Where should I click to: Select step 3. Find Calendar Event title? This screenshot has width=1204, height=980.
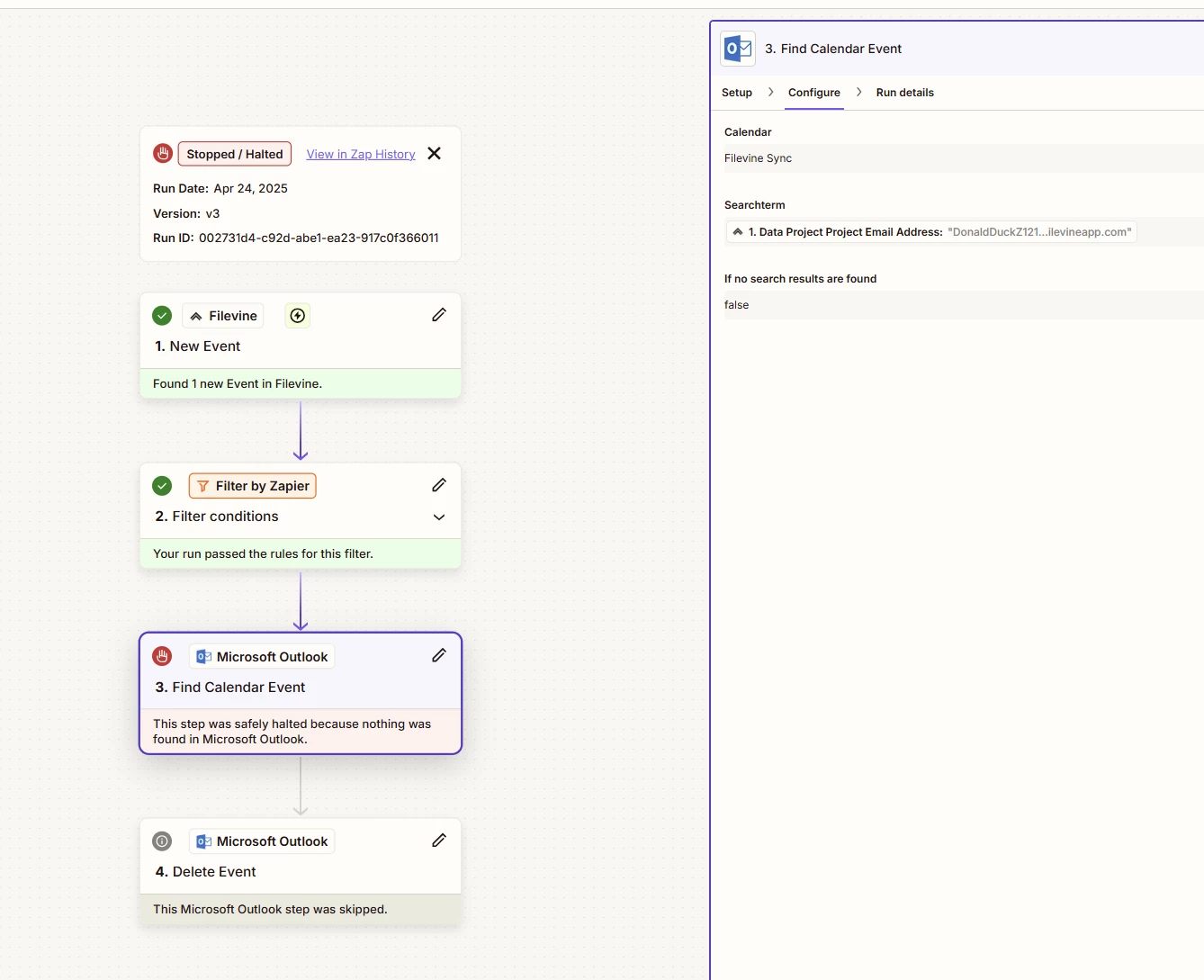pos(230,688)
